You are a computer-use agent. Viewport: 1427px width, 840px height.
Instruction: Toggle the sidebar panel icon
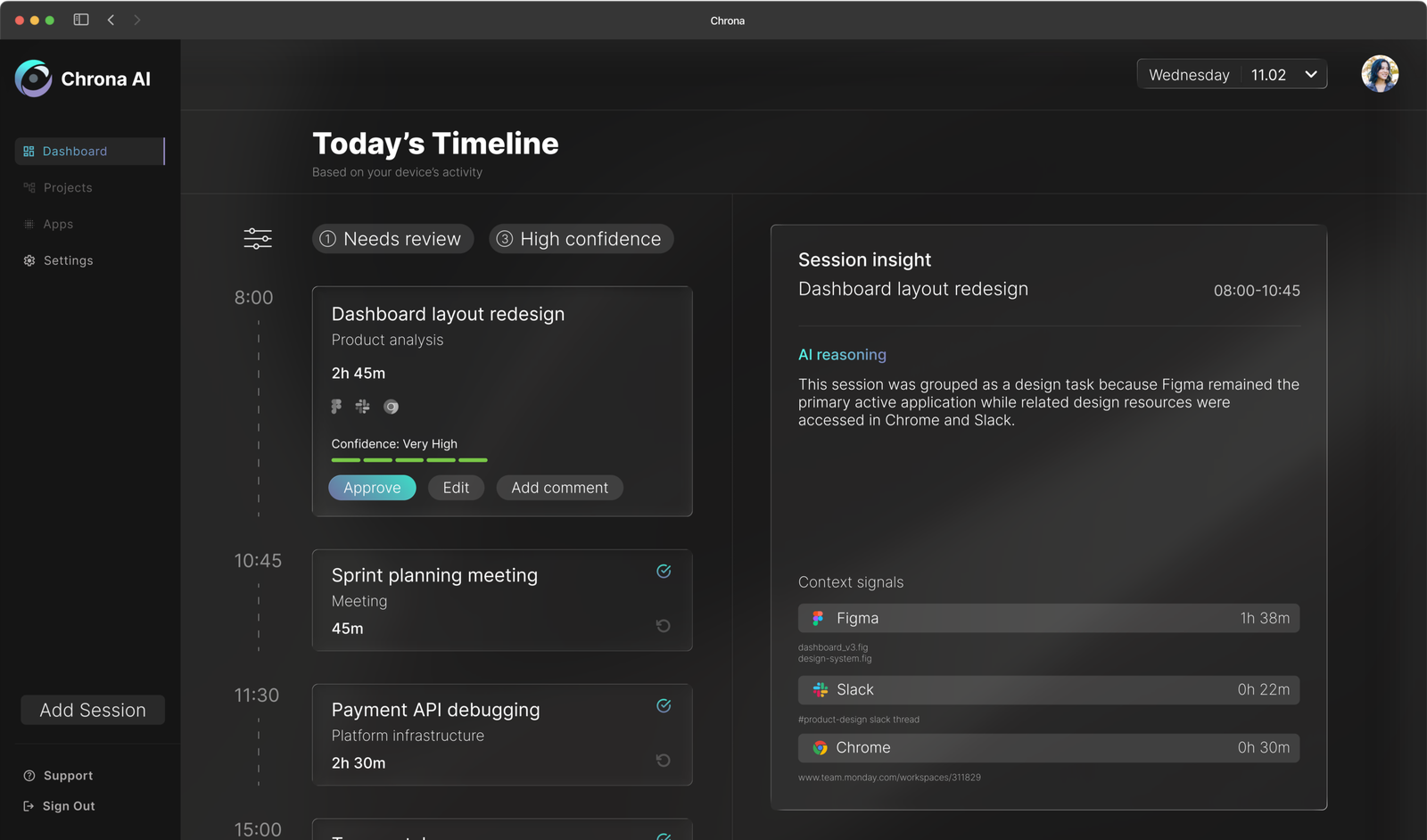(81, 20)
